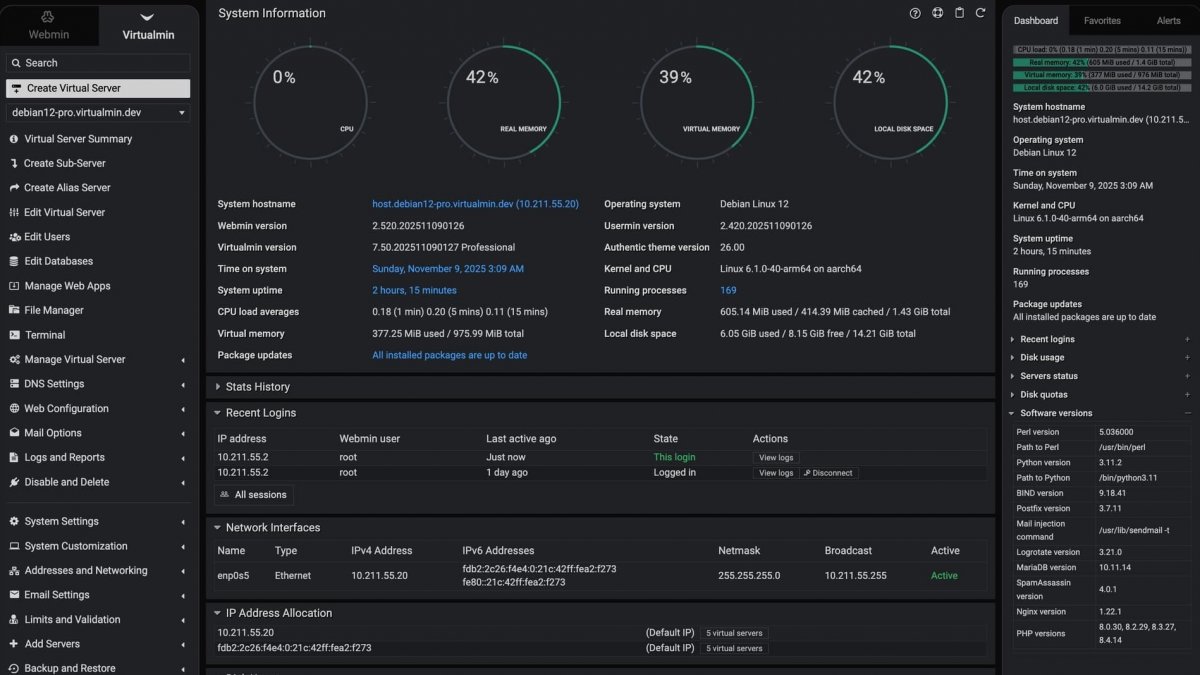Click the refresh icon in System Information header
This screenshot has width=1200, height=675.
[980, 13]
